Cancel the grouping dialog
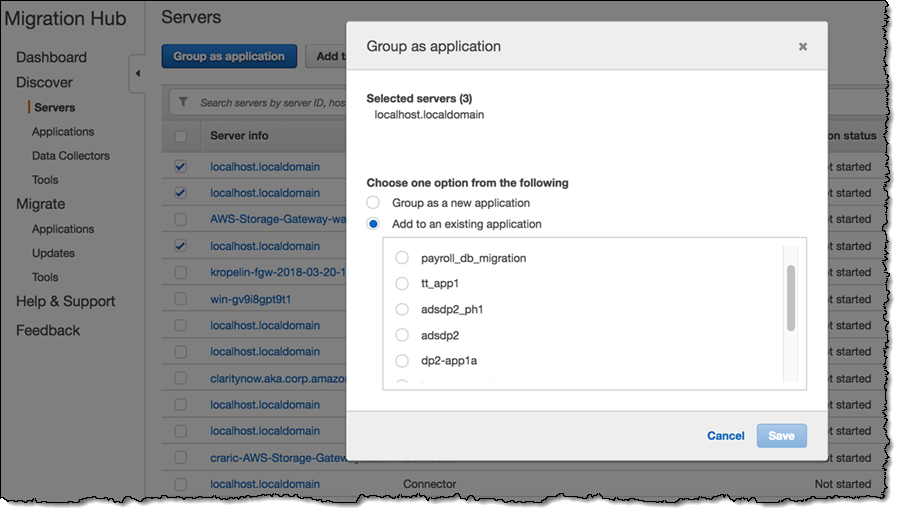 [x=725, y=436]
